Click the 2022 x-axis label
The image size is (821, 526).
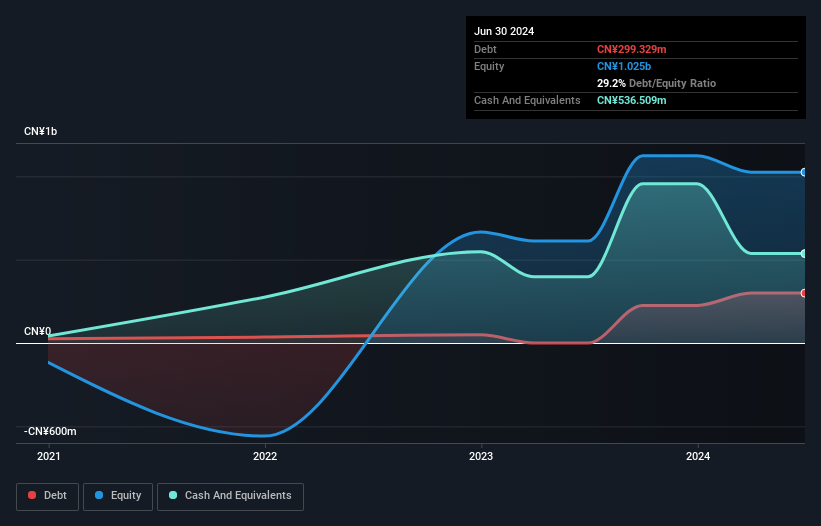tap(265, 456)
